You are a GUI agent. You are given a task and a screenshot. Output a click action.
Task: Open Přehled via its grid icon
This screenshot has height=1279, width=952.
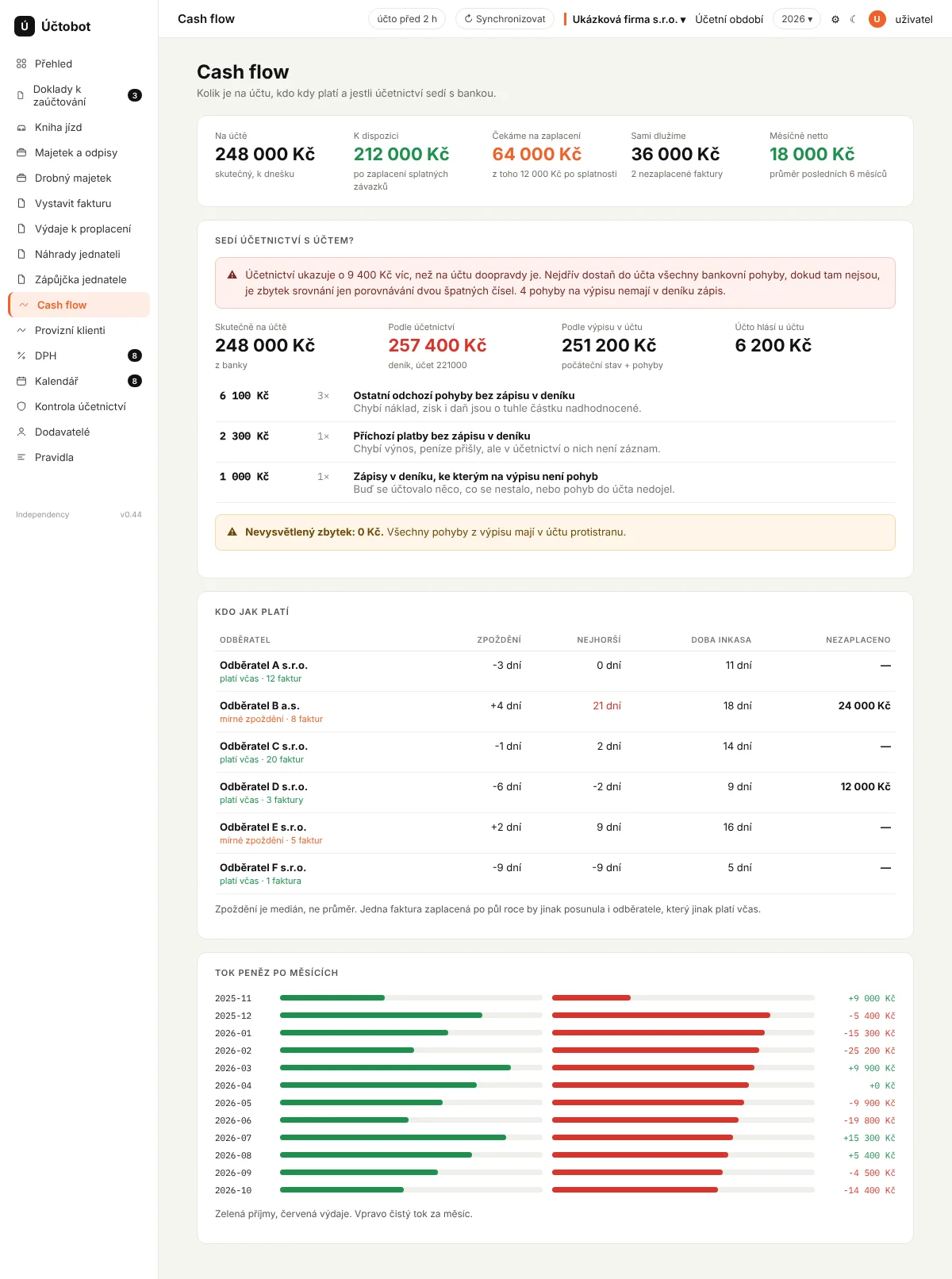point(21,63)
